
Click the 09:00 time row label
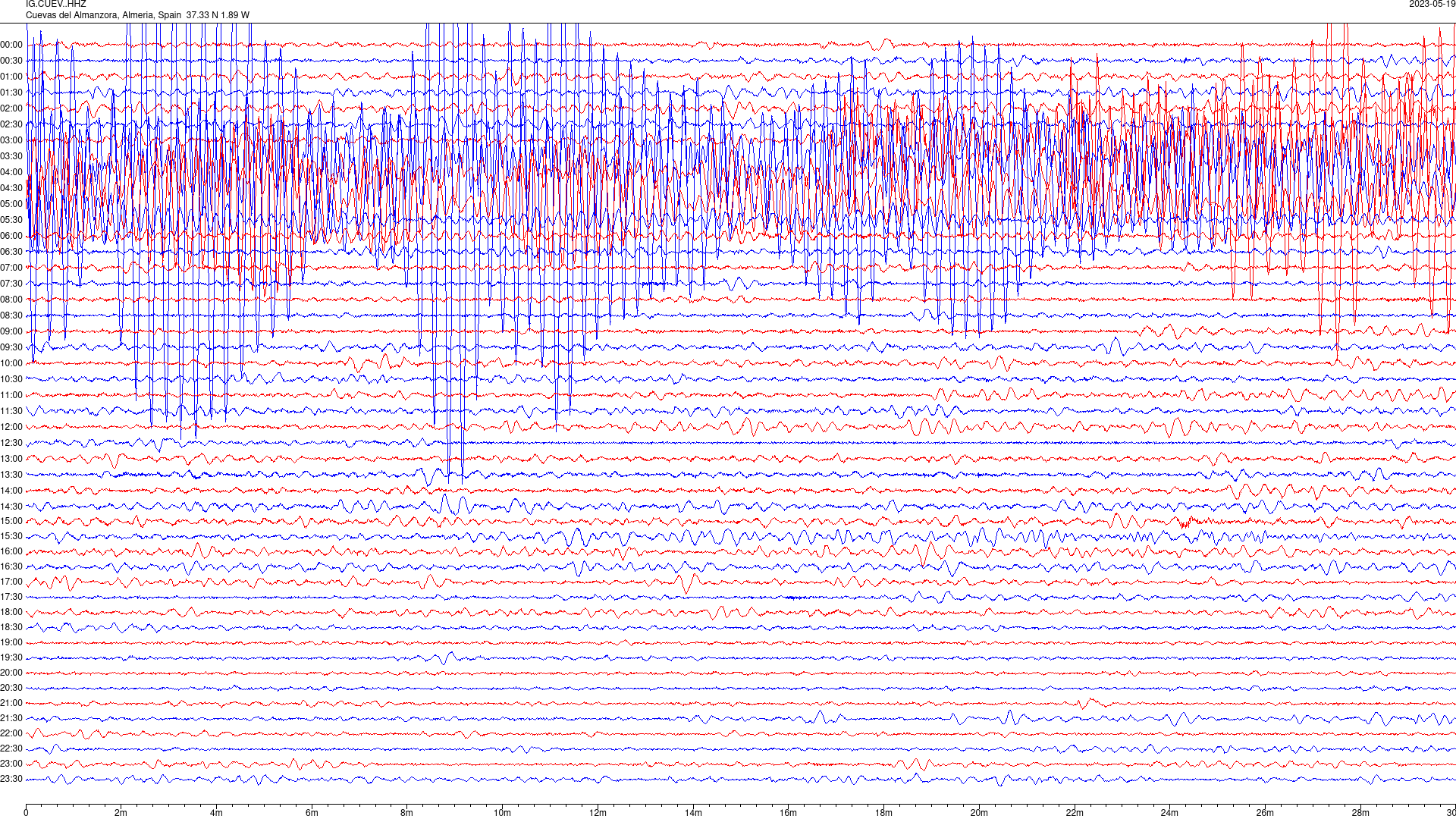(x=11, y=332)
